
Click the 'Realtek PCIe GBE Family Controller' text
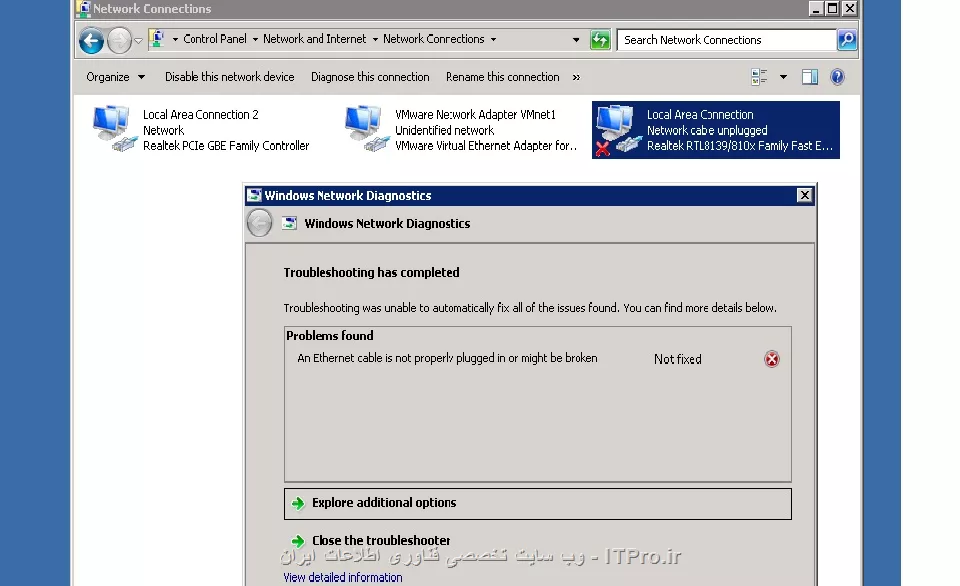pos(226,146)
